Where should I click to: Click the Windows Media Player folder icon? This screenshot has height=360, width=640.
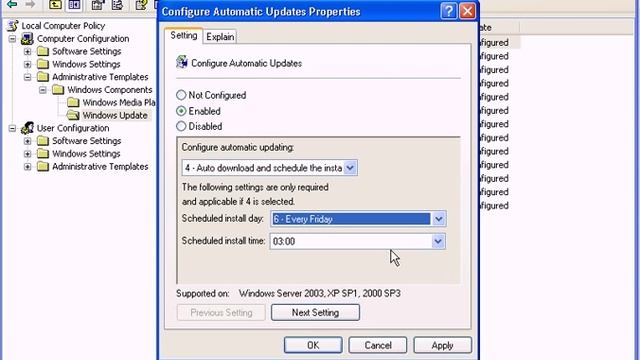[x=73, y=102]
